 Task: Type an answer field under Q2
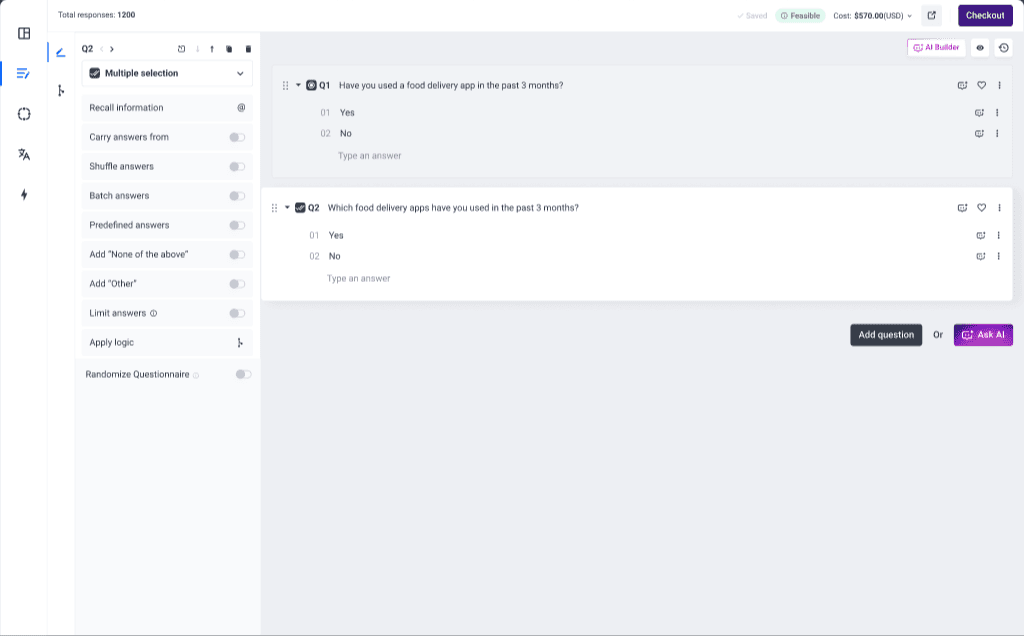359,278
